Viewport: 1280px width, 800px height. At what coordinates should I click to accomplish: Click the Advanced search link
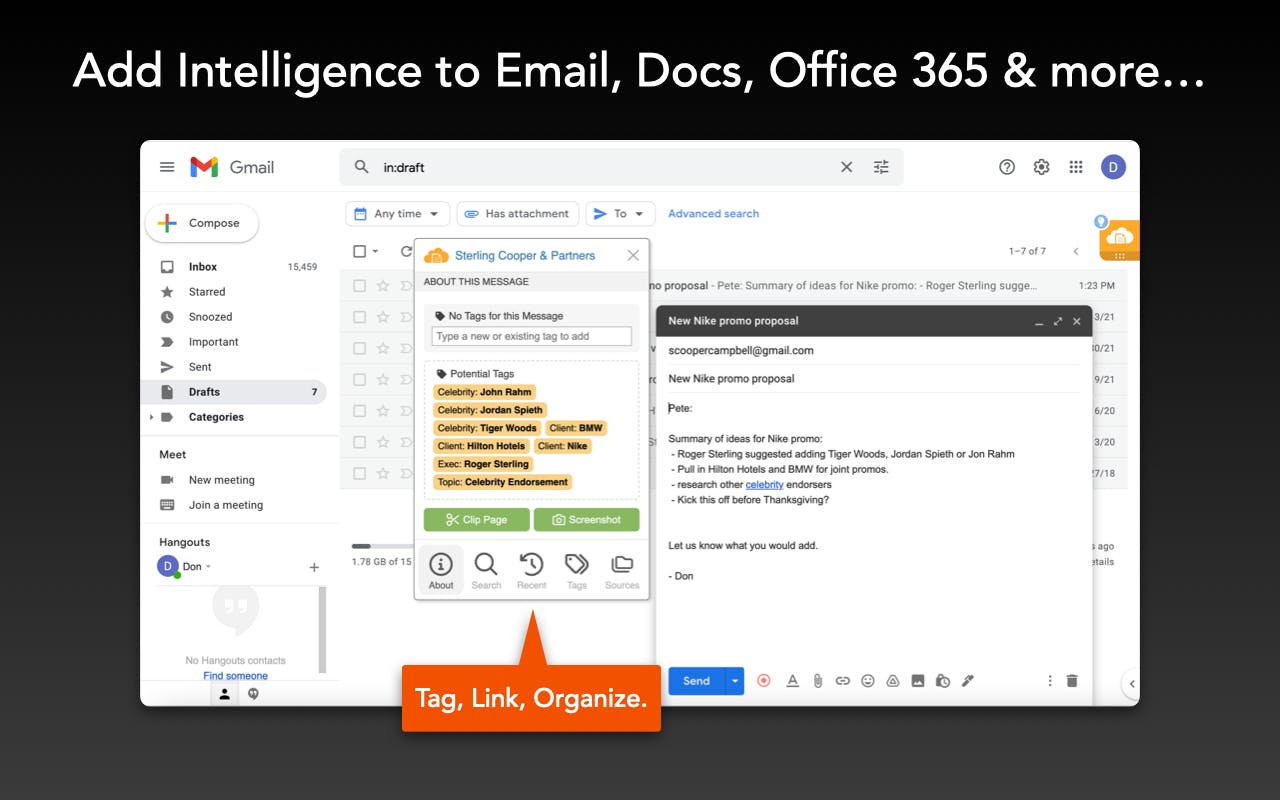pyautogui.click(x=713, y=214)
